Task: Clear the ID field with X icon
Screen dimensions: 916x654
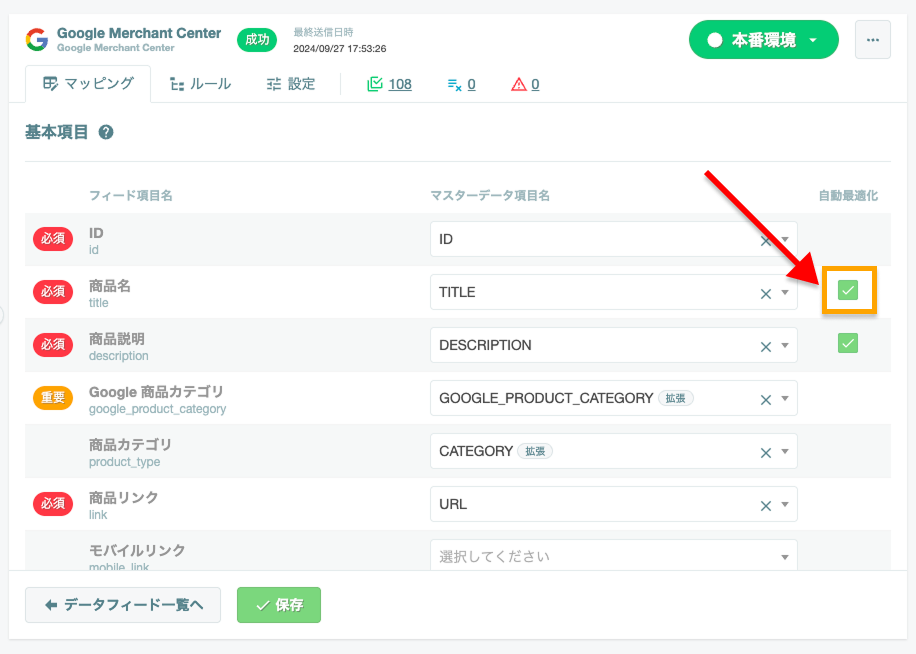Action: click(766, 241)
